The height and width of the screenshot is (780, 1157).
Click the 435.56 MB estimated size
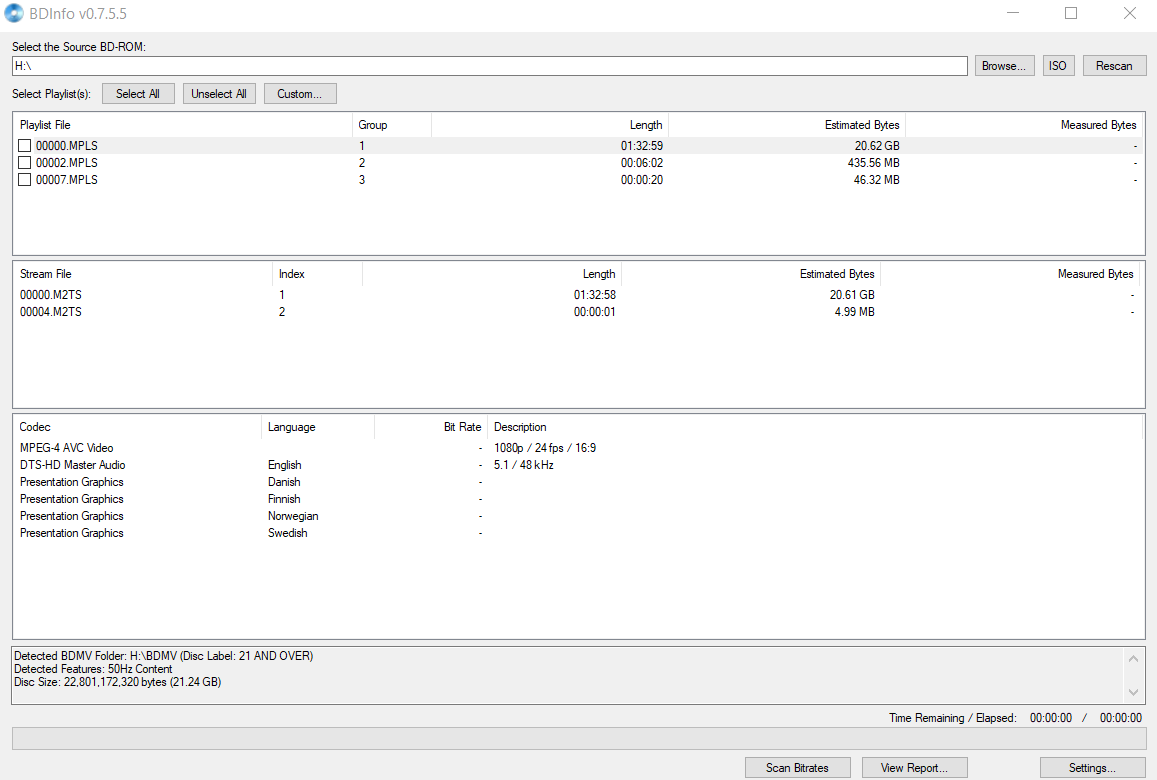[x=873, y=163]
